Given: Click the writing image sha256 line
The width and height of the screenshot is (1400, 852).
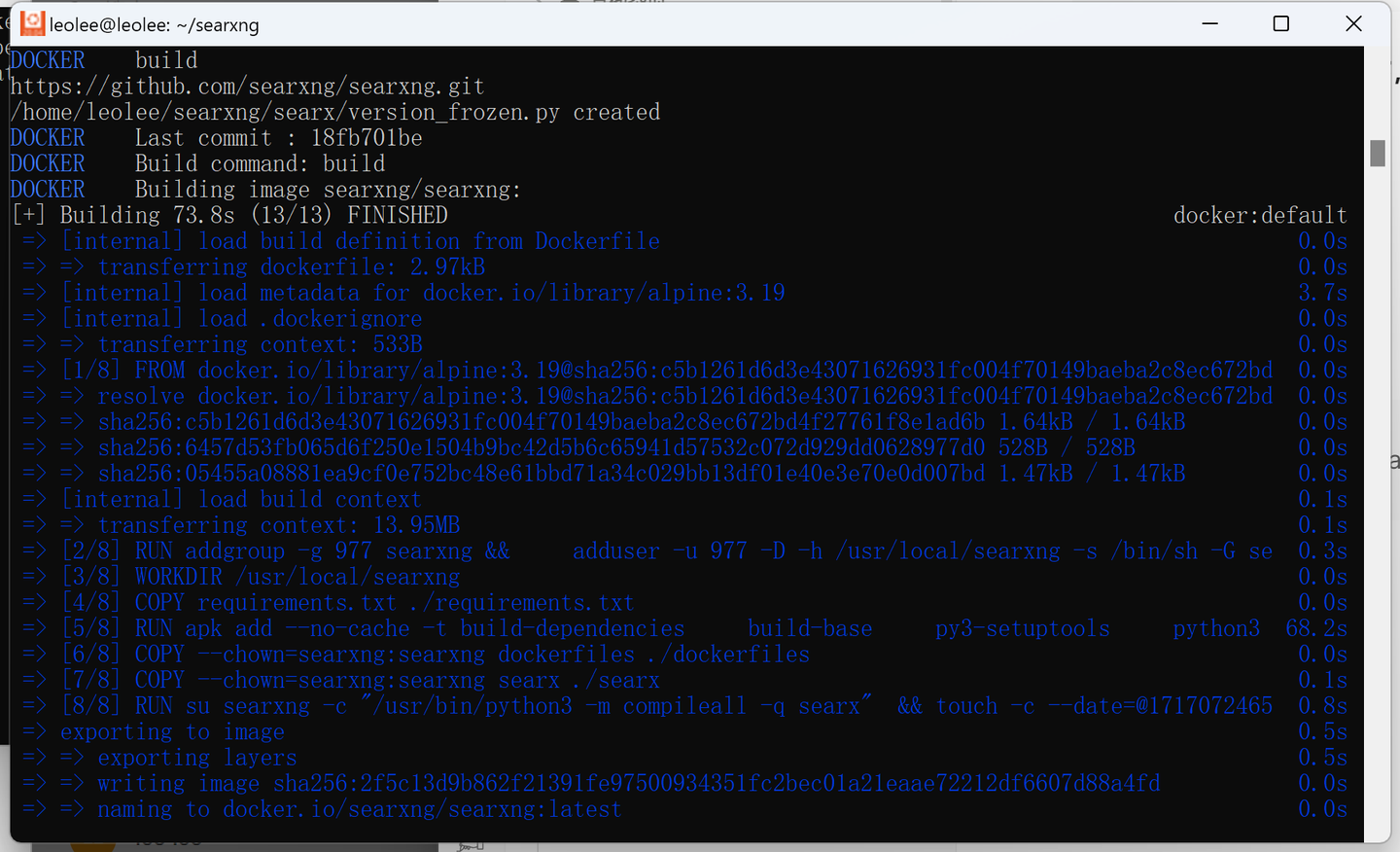Looking at the screenshot, I should [x=628, y=784].
